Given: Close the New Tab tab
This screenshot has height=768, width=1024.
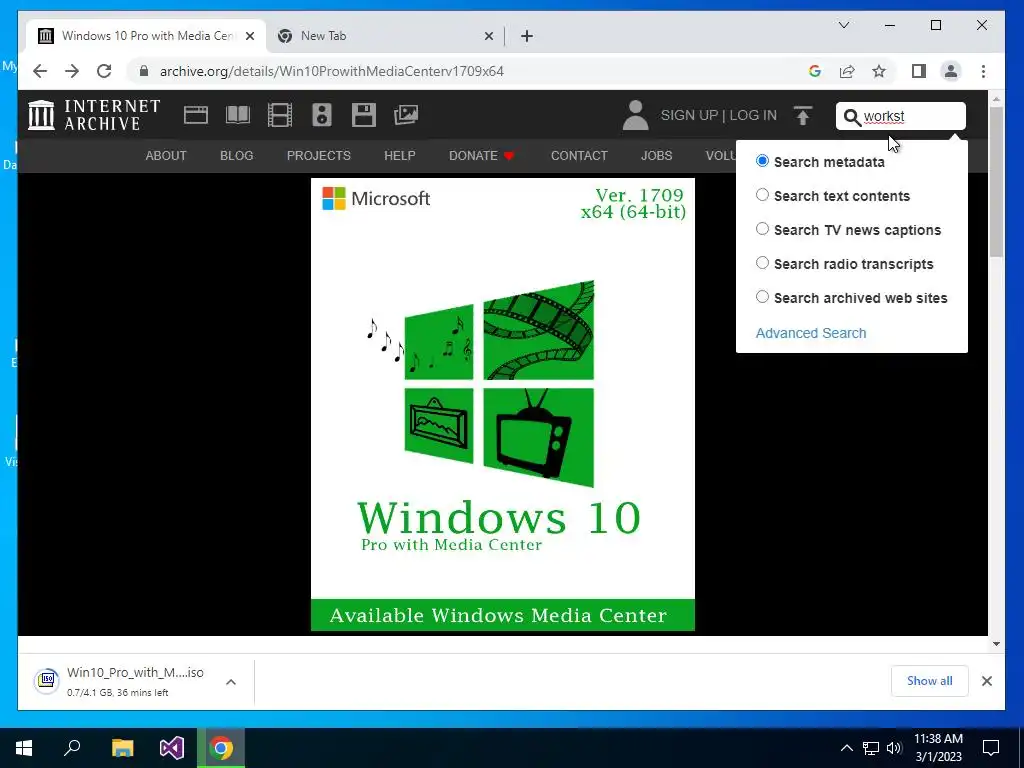Looking at the screenshot, I should 488,36.
